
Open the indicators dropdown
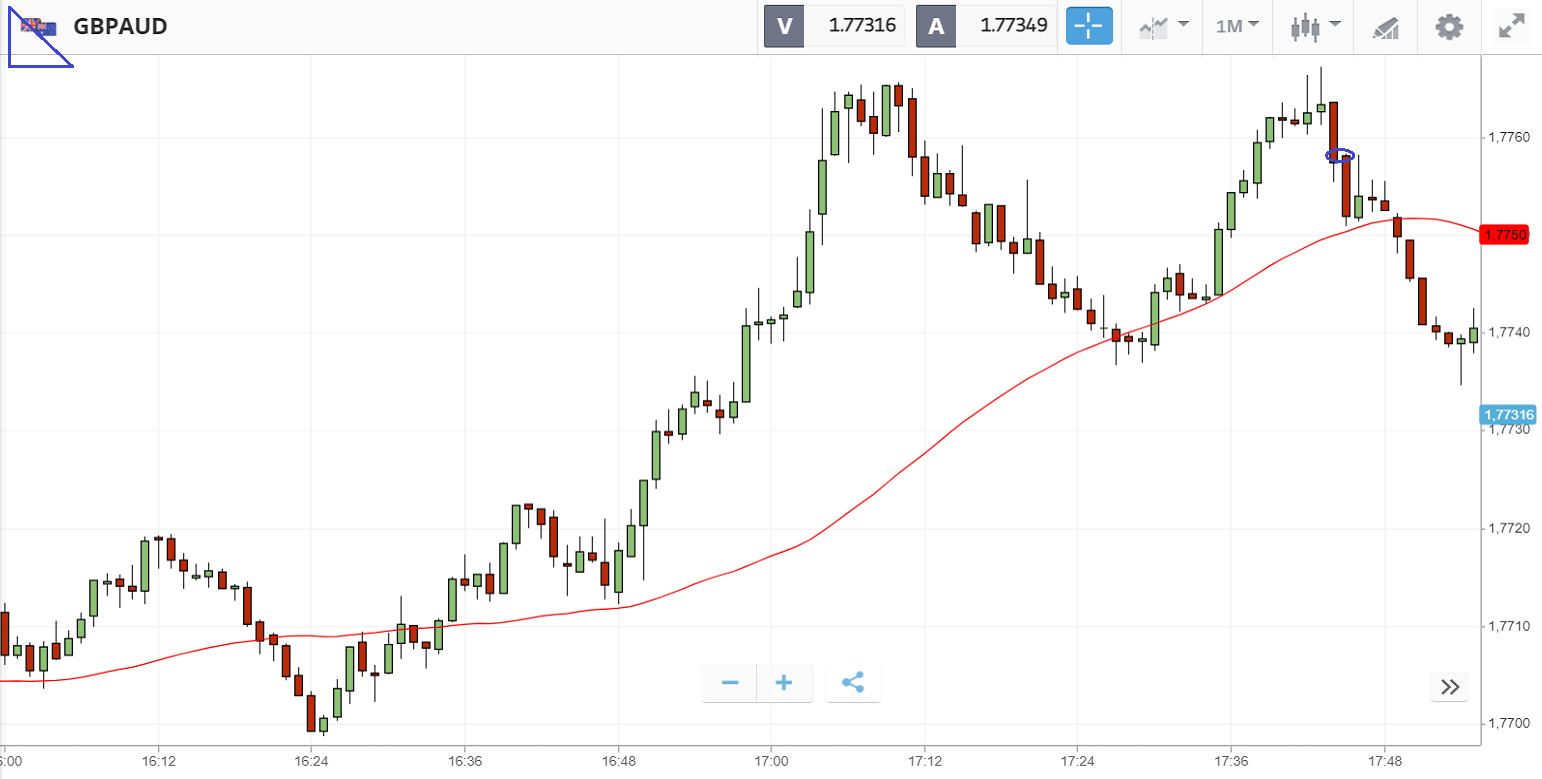click(x=1164, y=26)
